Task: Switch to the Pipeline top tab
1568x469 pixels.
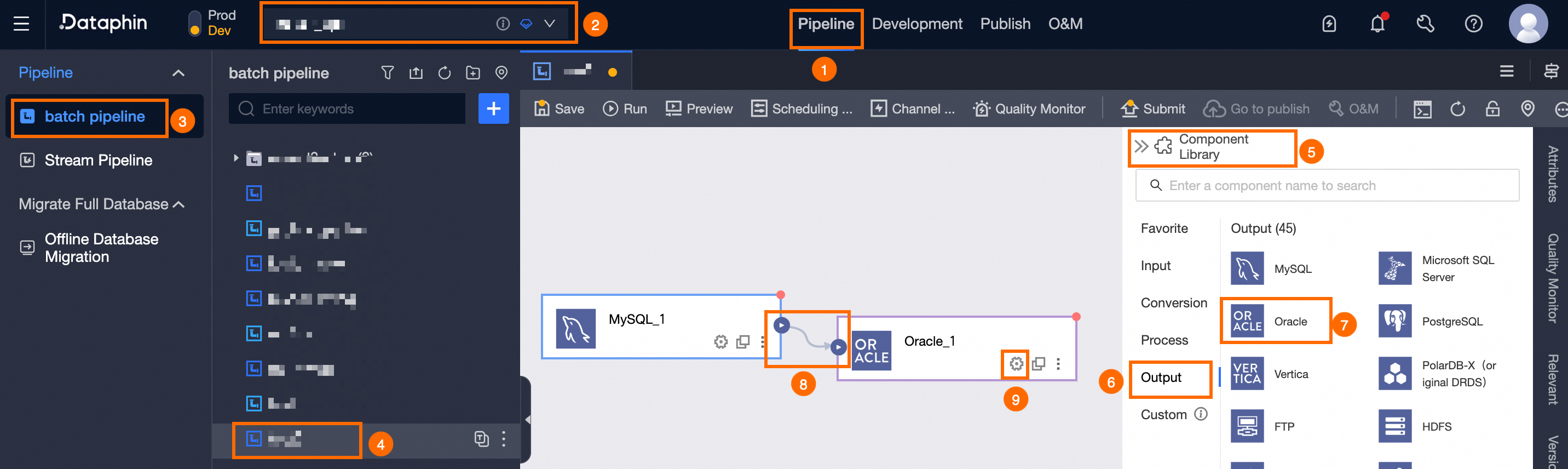Action: [x=826, y=24]
